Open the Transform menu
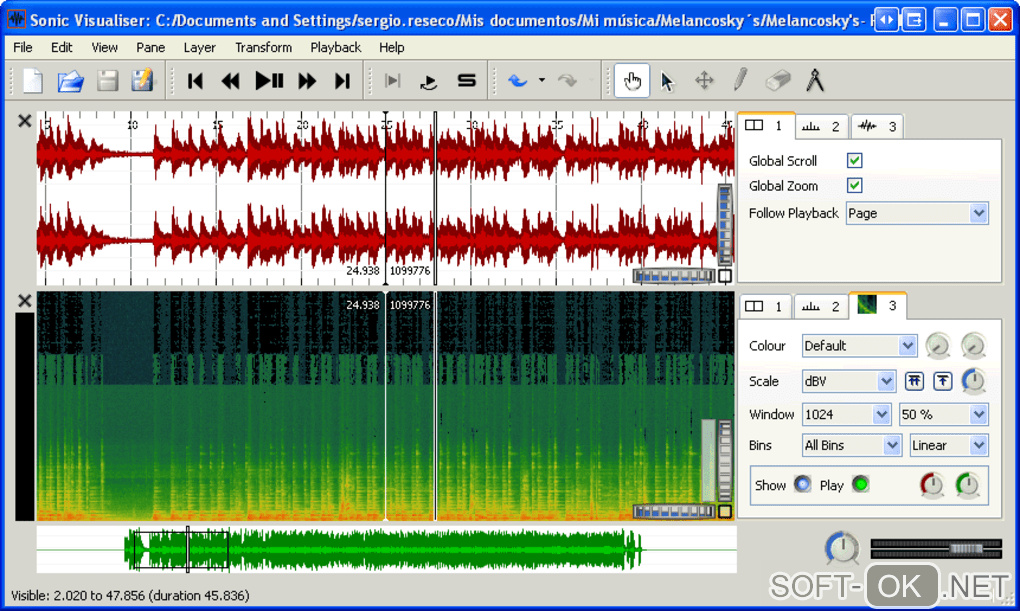Viewport: 1020px width, 611px height. pyautogui.click(x=263, y=47)
